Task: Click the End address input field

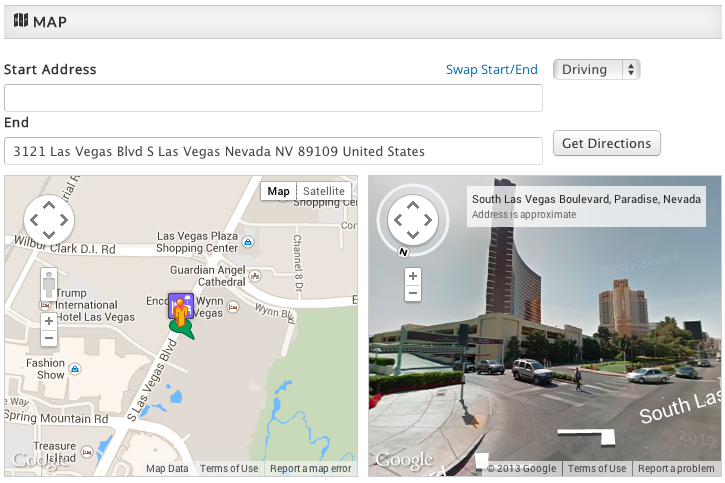Action: coord(273,151)
